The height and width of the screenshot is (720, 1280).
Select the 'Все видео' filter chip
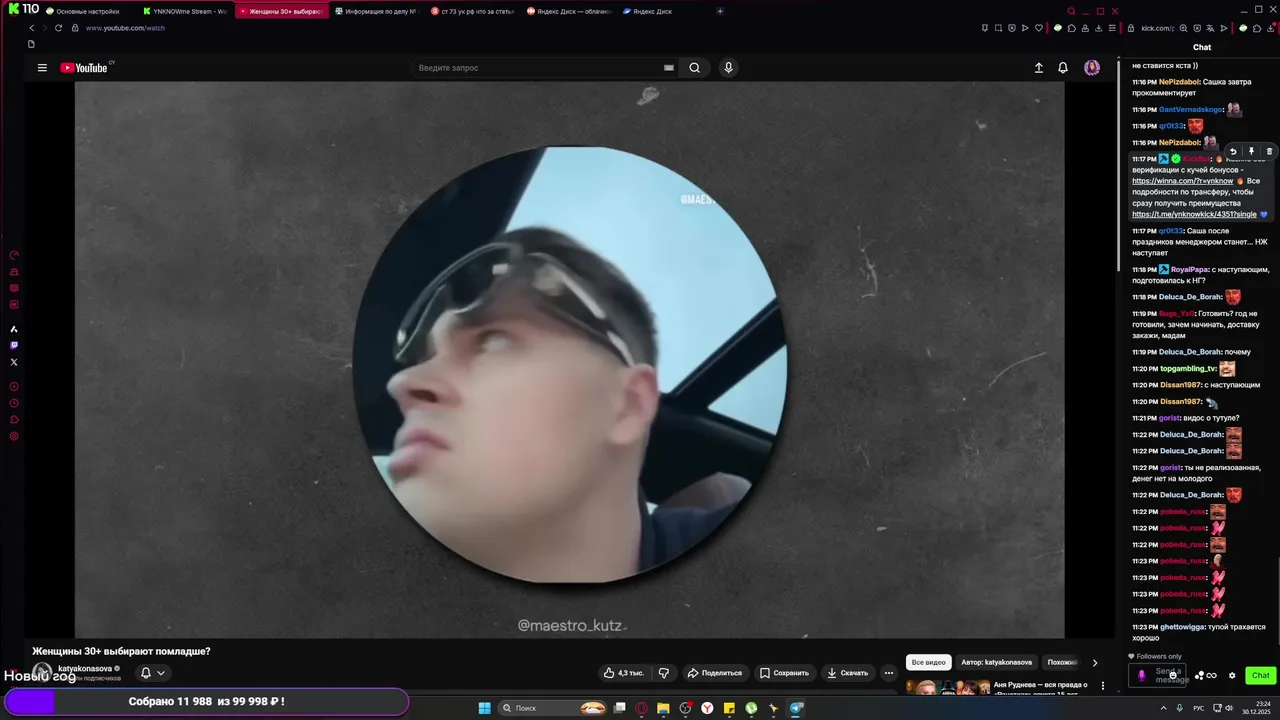[928, 662]
